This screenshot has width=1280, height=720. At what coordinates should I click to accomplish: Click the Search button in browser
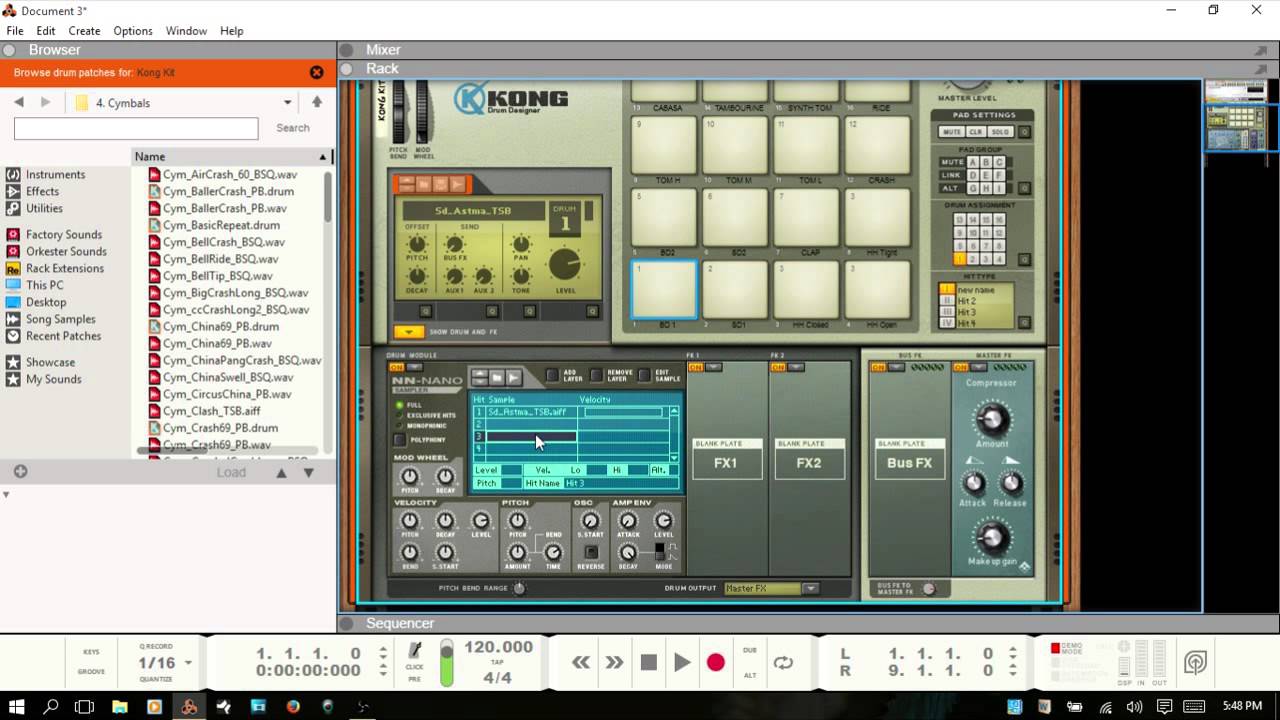[x=293, y=128]
